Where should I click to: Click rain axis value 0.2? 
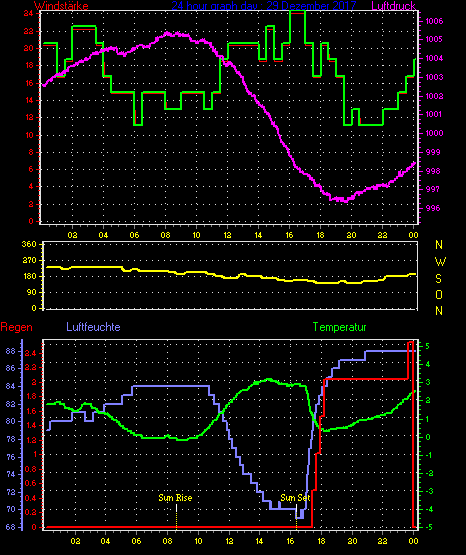[30, 513]
